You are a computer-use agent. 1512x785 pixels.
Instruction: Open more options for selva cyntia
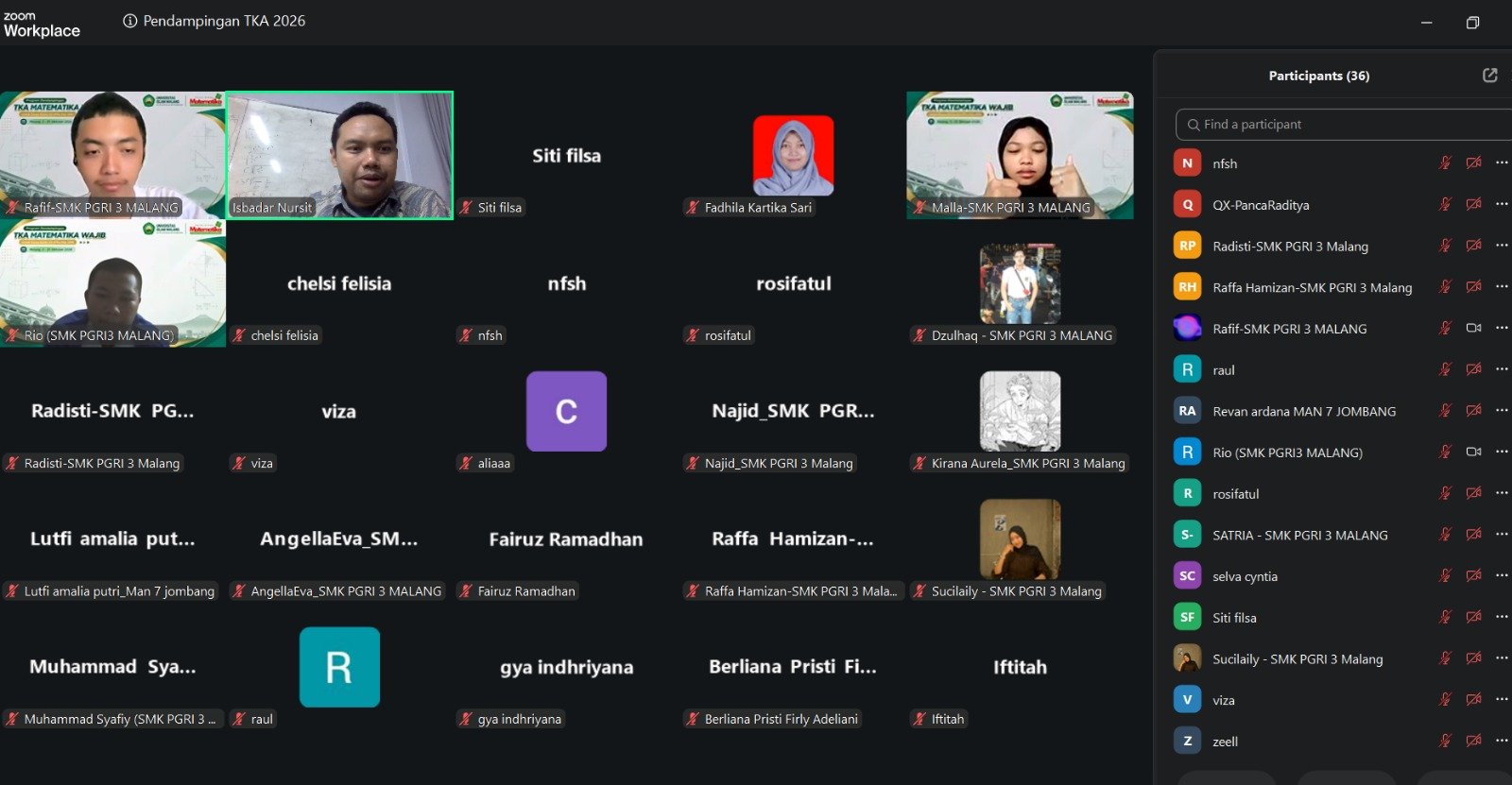coord(1502,575)
